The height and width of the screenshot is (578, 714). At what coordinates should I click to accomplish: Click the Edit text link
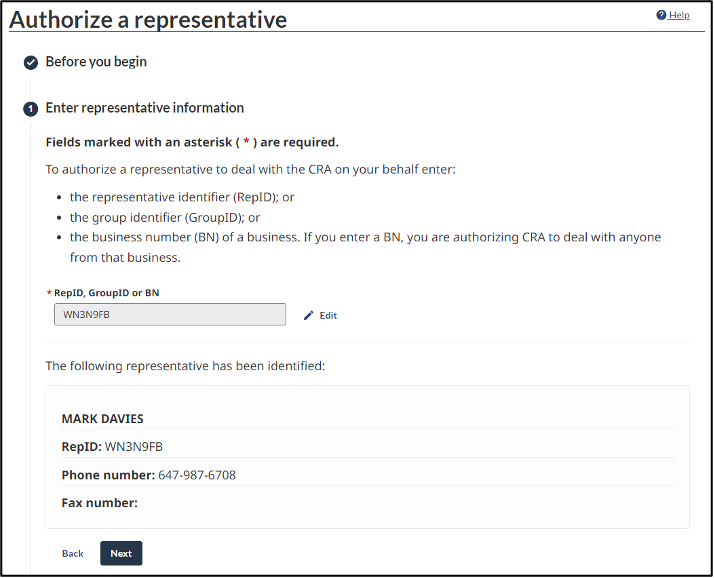point(328,316)
